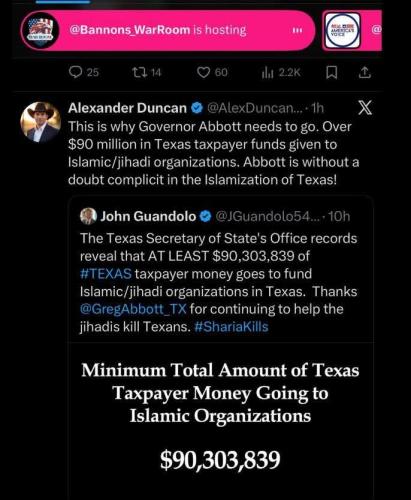The image size is (411, 500).
Task: Open the @GregAbbott_TX mention link
Action: pos(133,309)
